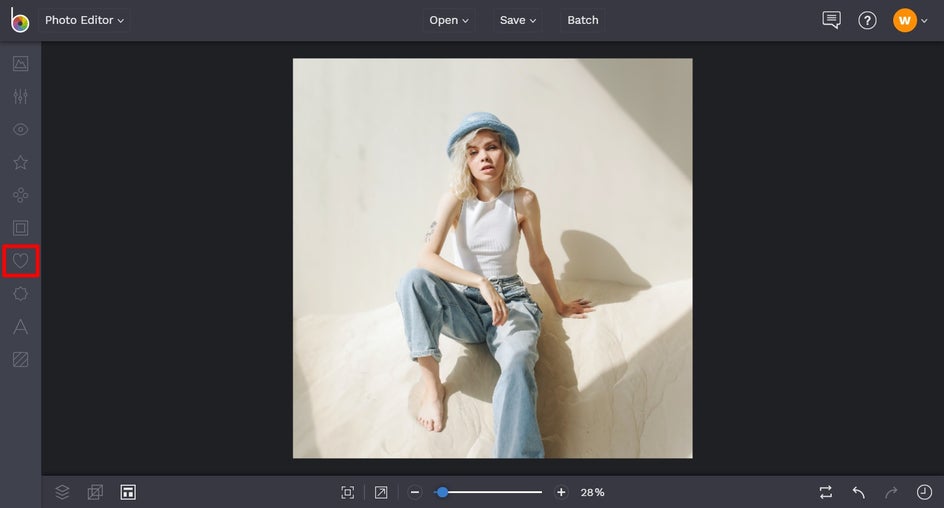The width and height of the screenshot is (944, 508).
Task: Click the resize arrow-in-box icon
Action: point(381,492)
